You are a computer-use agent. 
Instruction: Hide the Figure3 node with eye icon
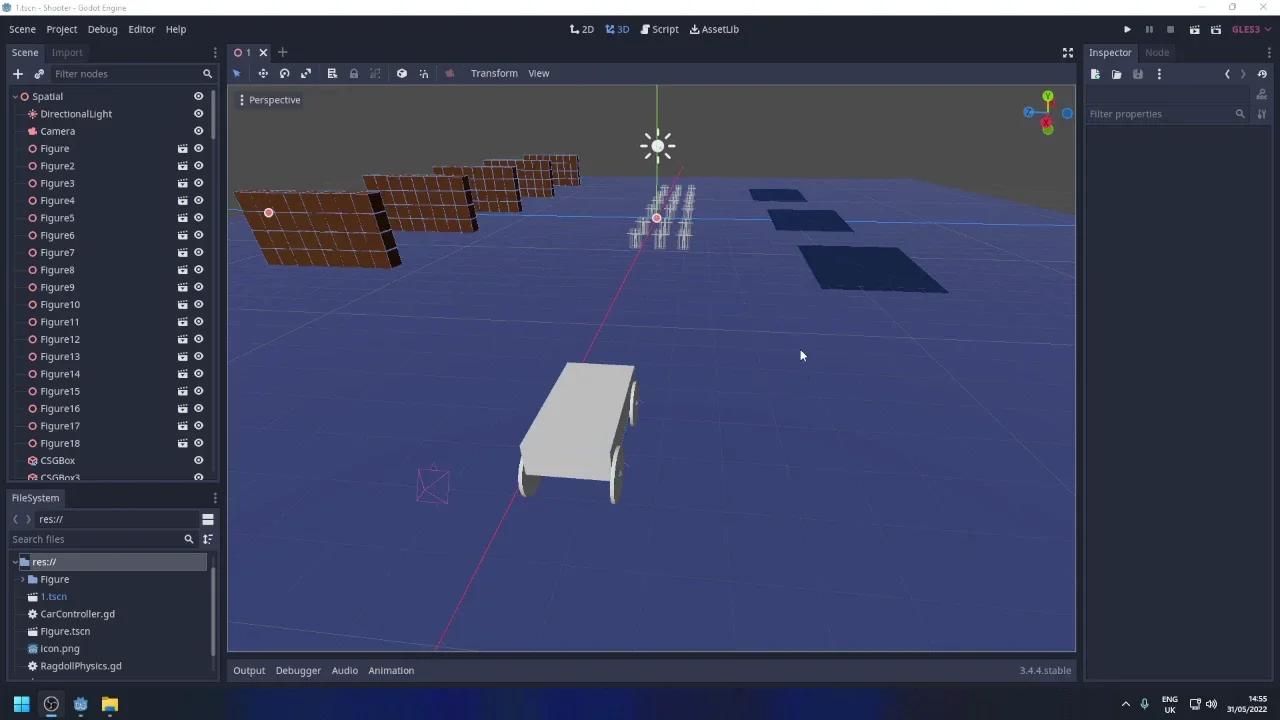click(x=198, y=183)
